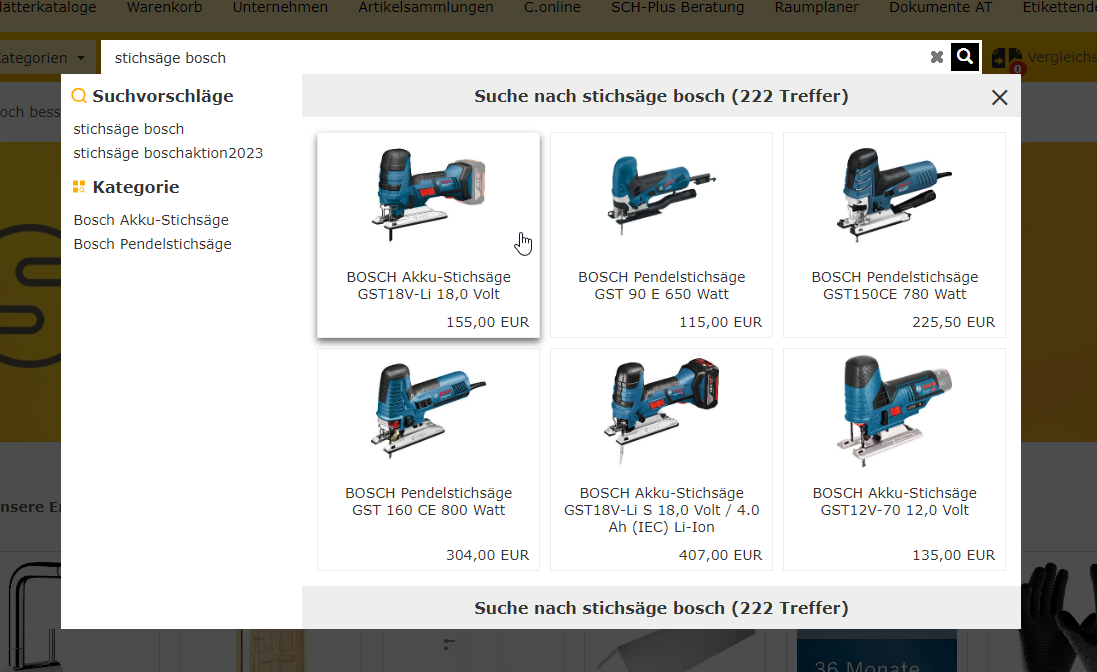Open category Bosch Pendelstichsäge

click(153, 244)
